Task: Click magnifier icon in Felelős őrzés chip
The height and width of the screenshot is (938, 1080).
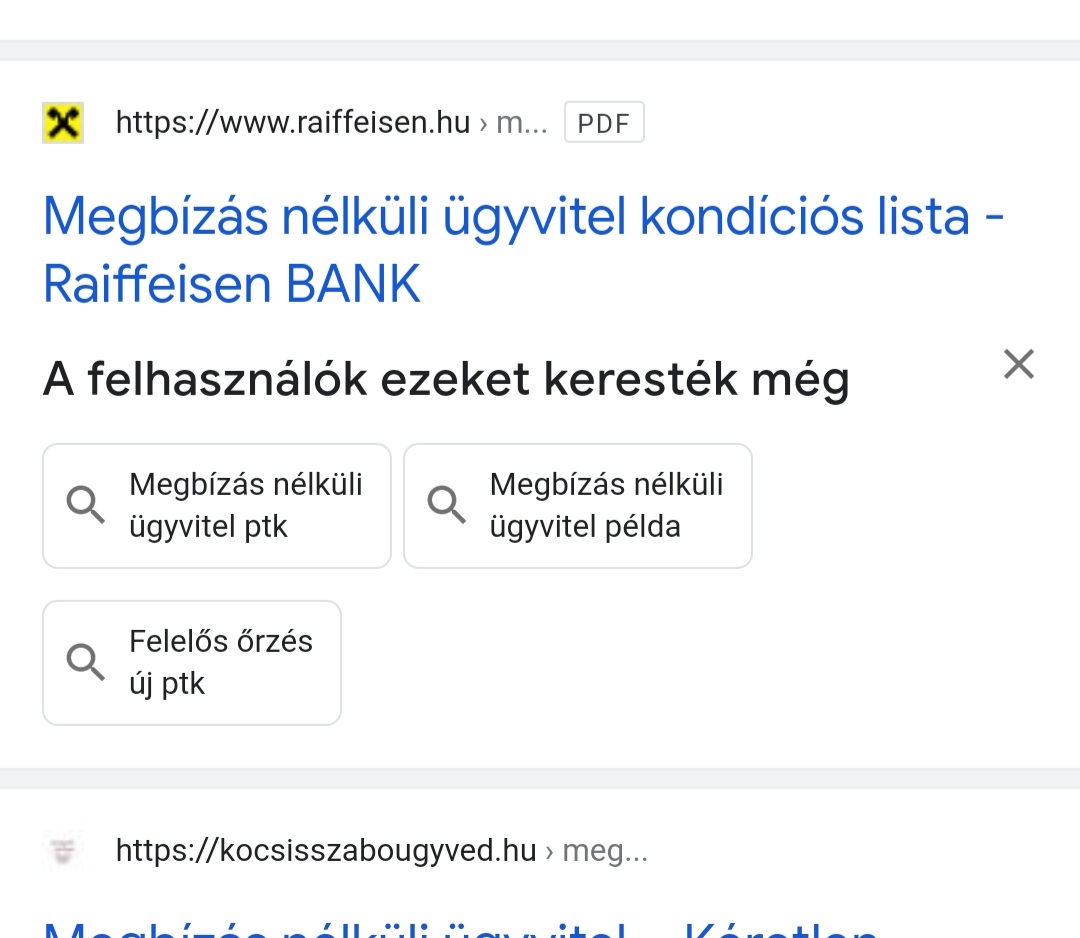Action: click(85, 662)
